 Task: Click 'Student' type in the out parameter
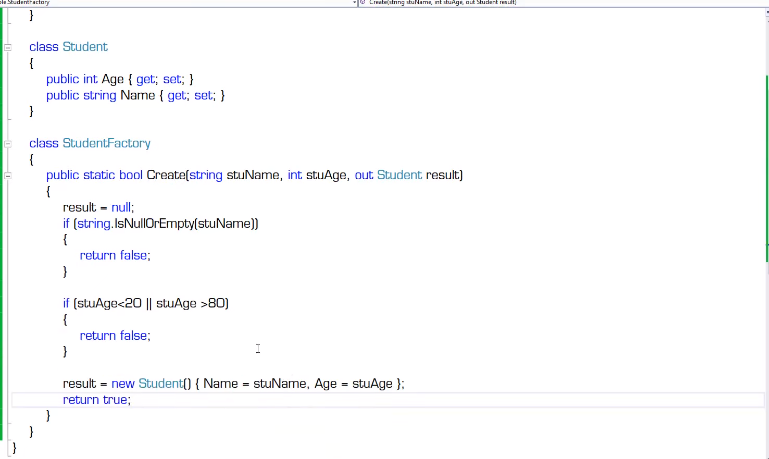(399, 175)
